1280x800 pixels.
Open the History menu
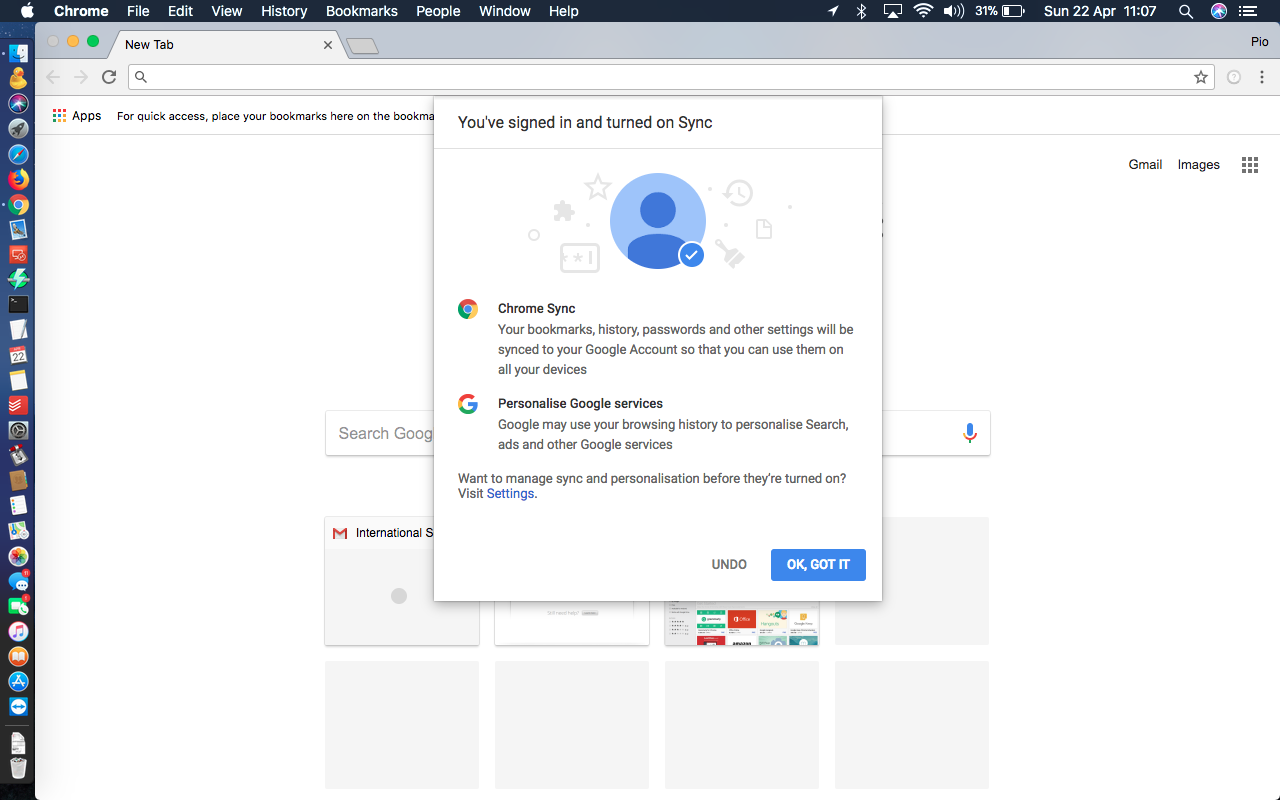284,11
